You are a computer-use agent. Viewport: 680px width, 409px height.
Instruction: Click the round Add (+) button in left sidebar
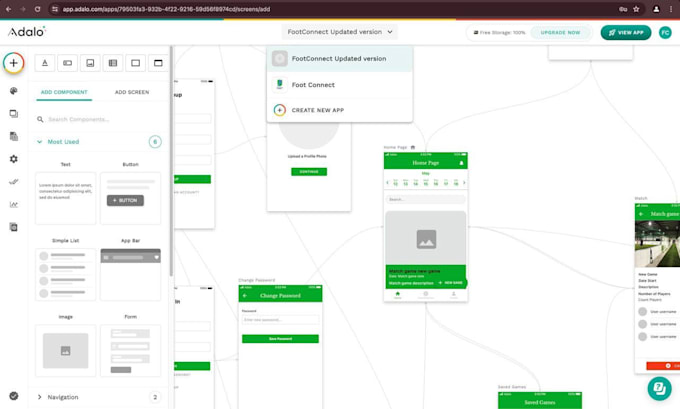coord(13,63)
